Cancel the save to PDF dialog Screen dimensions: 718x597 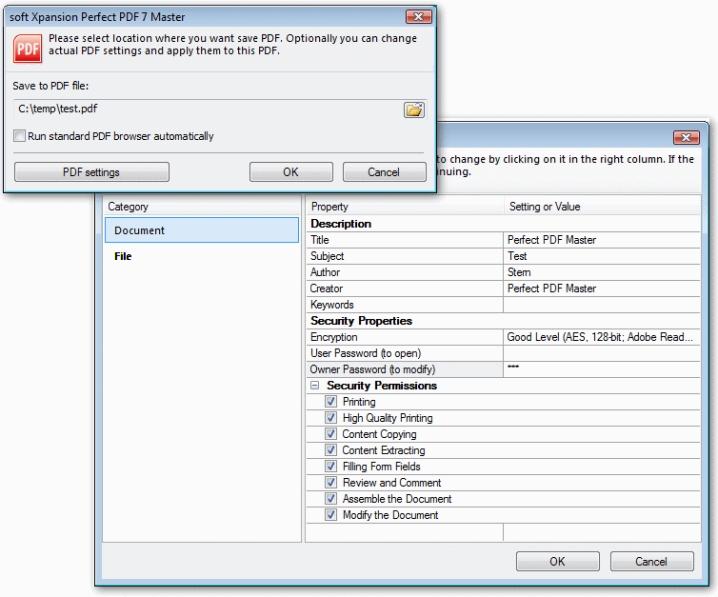pos(384,172)
